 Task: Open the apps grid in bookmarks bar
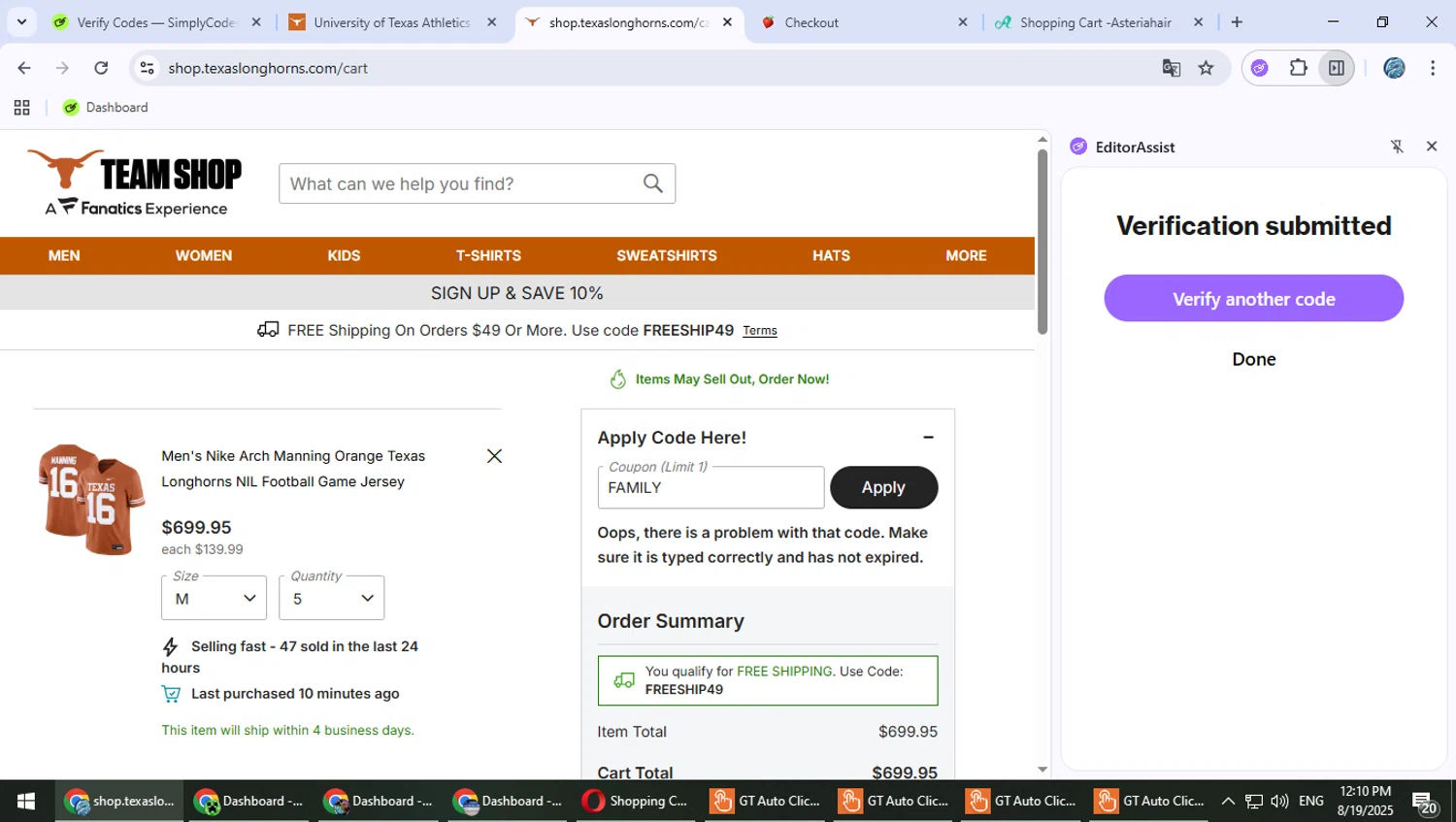pyautogui.click(x=21, y=108)
